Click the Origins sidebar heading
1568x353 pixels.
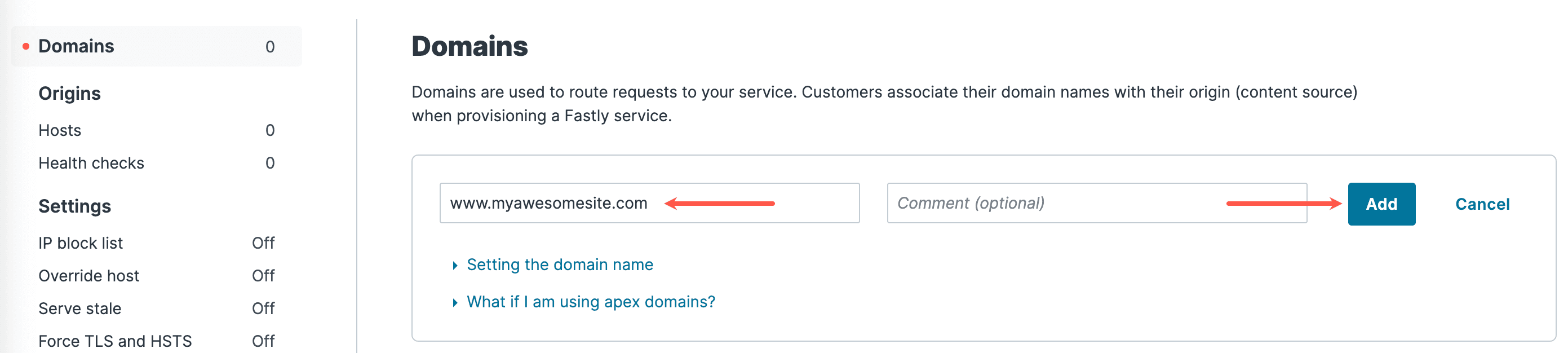coord(69,94)
